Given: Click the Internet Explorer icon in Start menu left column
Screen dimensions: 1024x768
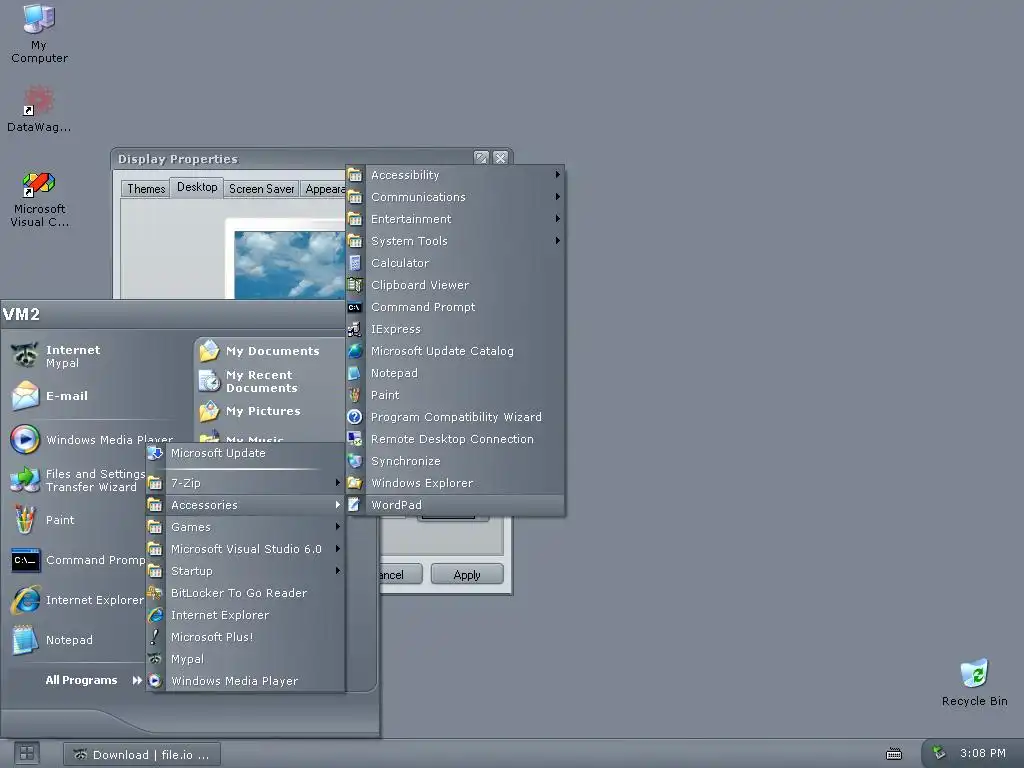Looking at the screenshot, I should (x=25, y=600).
